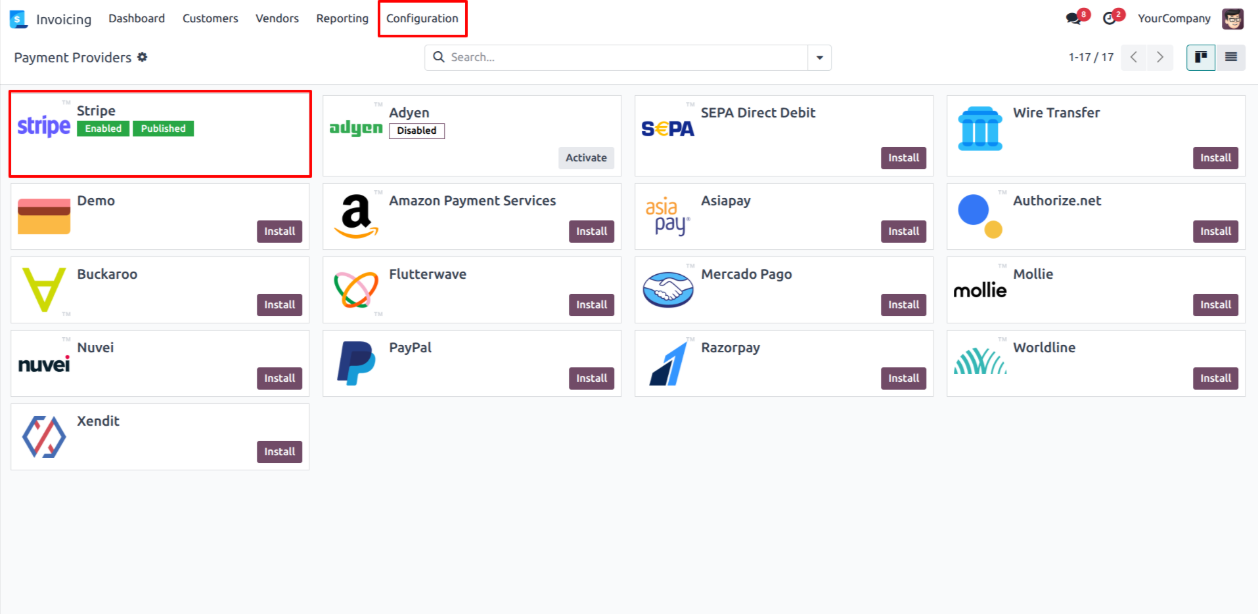Open Payment Providers gear settings icon
1258x614 pixels.
point(142,58)
